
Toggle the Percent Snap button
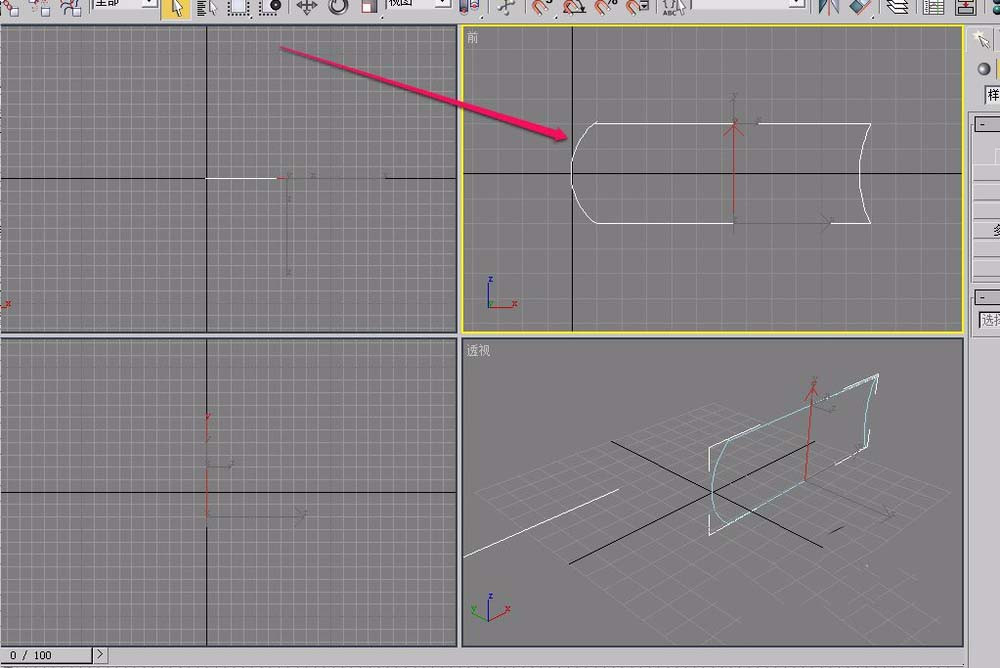[x=606, y=8]
